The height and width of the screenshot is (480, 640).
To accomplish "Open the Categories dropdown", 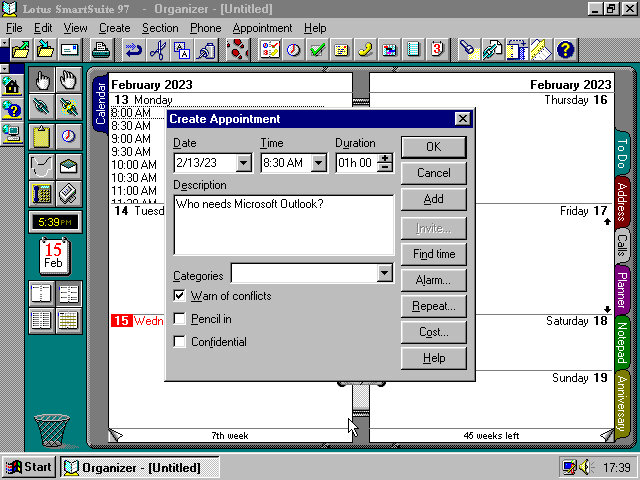I will point(385,273).
